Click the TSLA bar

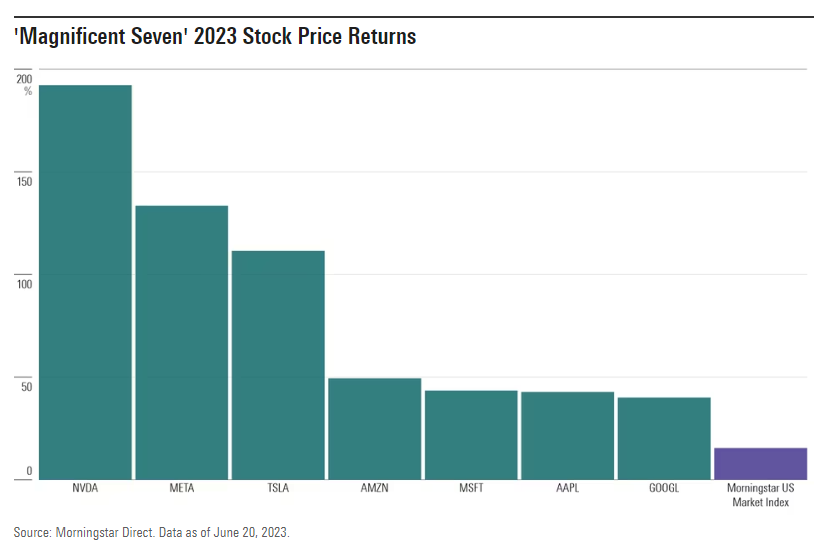pyautogui.click(x=278, y=365)
